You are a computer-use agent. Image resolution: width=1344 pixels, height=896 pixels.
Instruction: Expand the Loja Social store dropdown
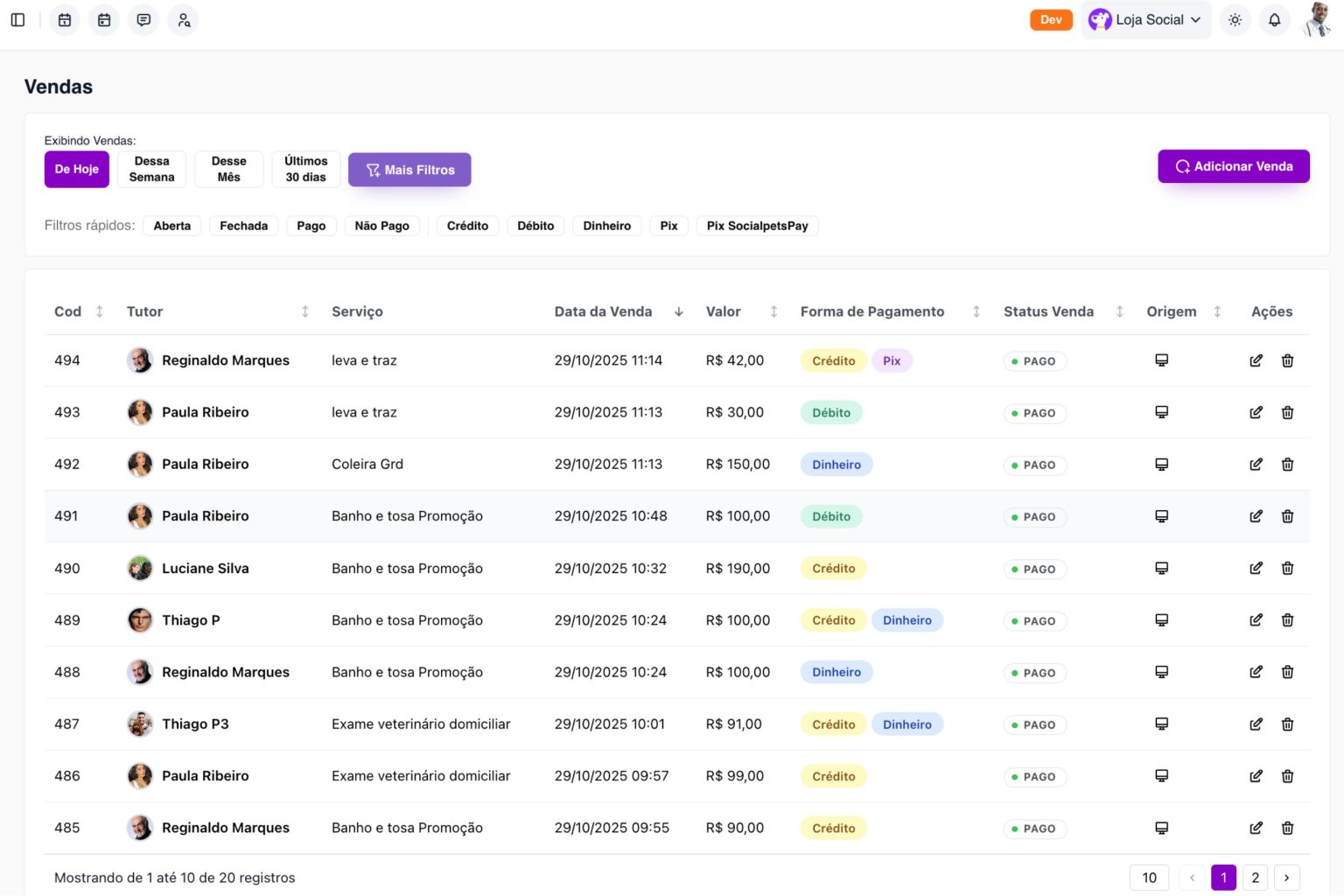tap(1145, 19)
